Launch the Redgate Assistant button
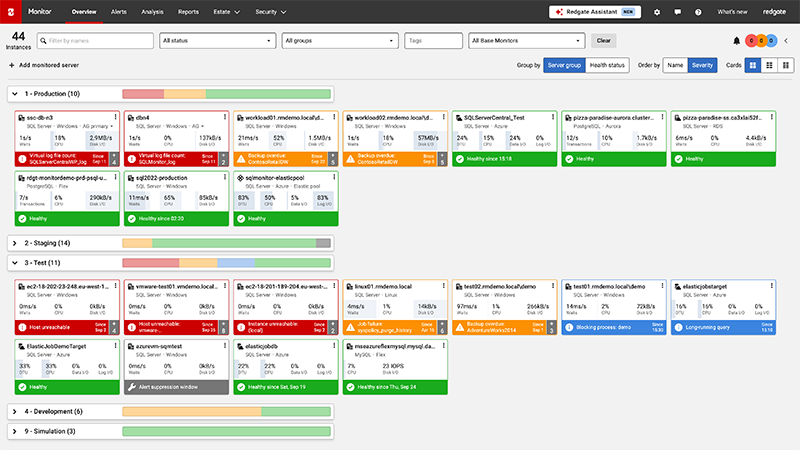Image resolution: width=800 pixels, height=450 pixels. [595, 12]
